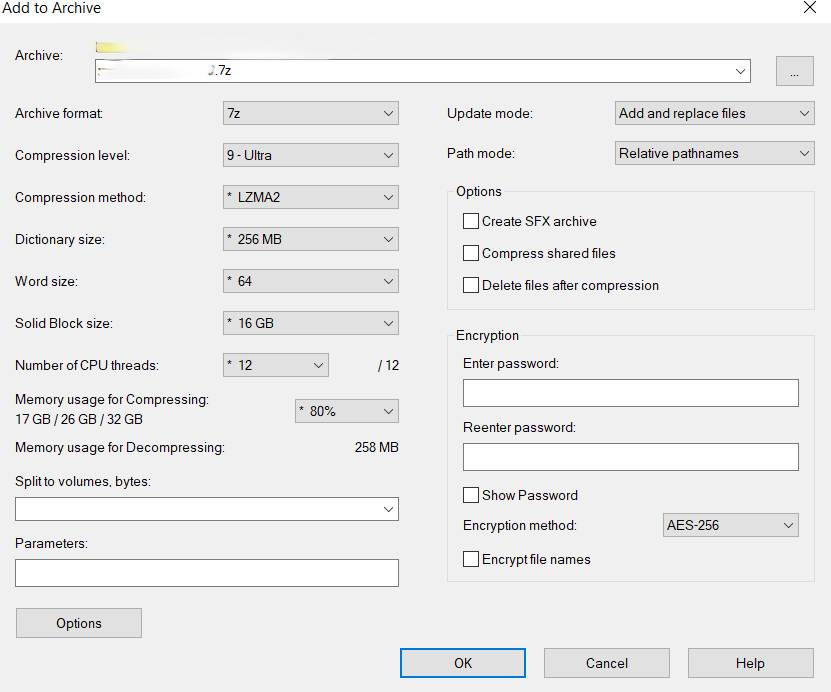
Task: Expand the Word size dropdown
Action: [311, 281]
